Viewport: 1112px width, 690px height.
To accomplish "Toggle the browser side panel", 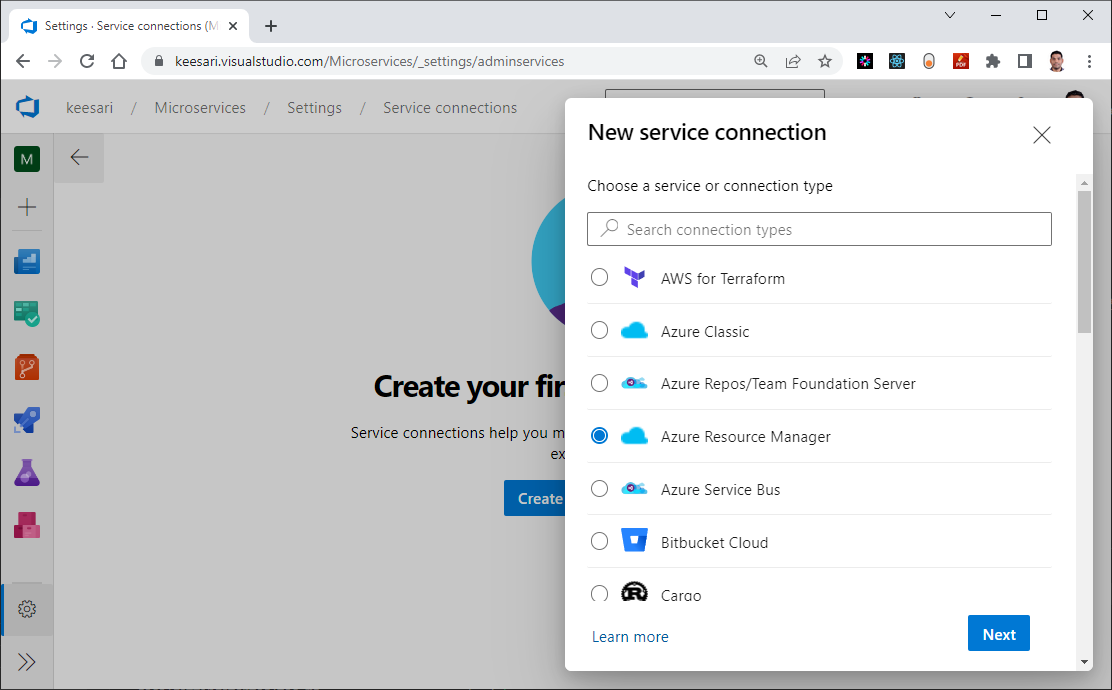I will (1025, 61).
